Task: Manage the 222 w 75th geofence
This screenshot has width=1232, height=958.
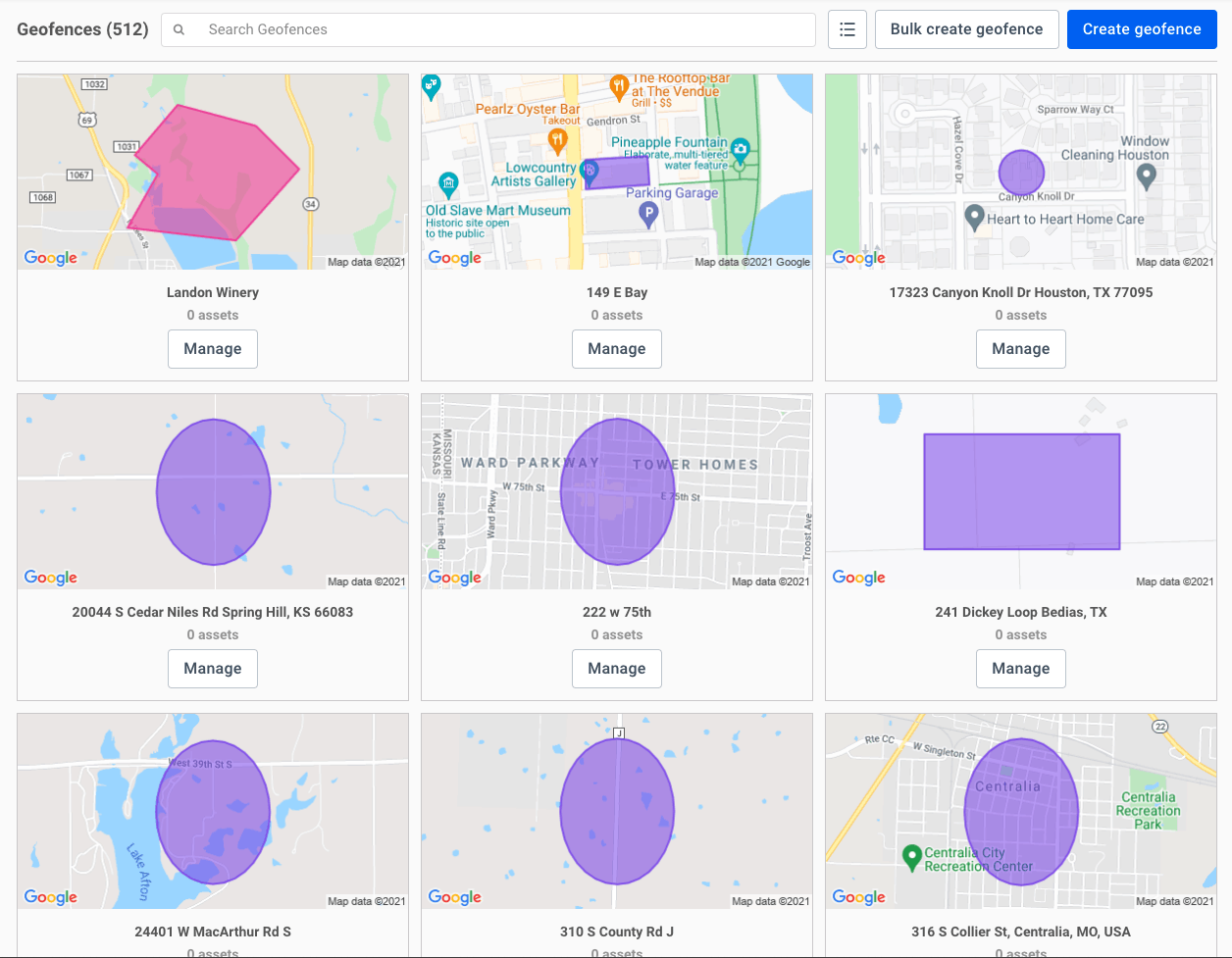Action: [x=616, y=668]
